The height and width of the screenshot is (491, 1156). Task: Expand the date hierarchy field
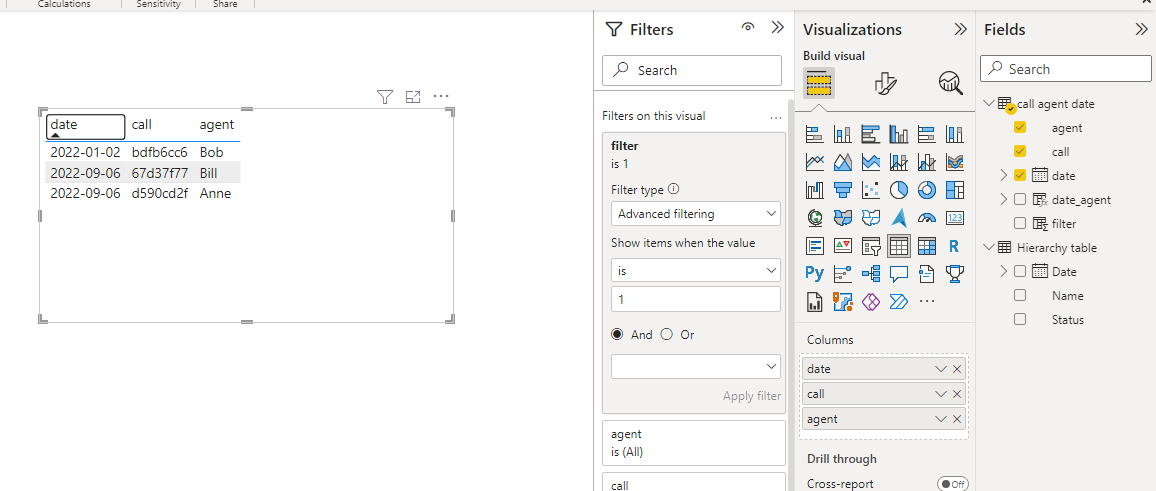tap(1003, 175)
